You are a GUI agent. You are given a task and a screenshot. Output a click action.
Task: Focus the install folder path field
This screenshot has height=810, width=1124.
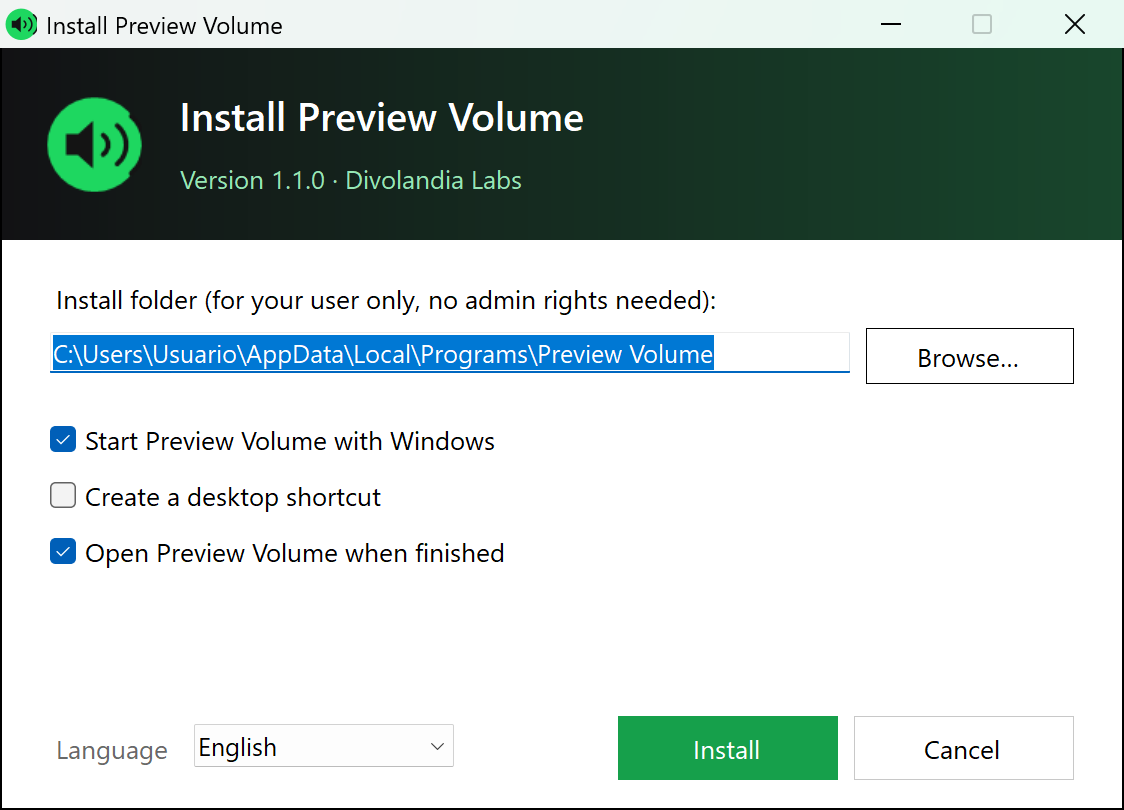tap(450, 353)
